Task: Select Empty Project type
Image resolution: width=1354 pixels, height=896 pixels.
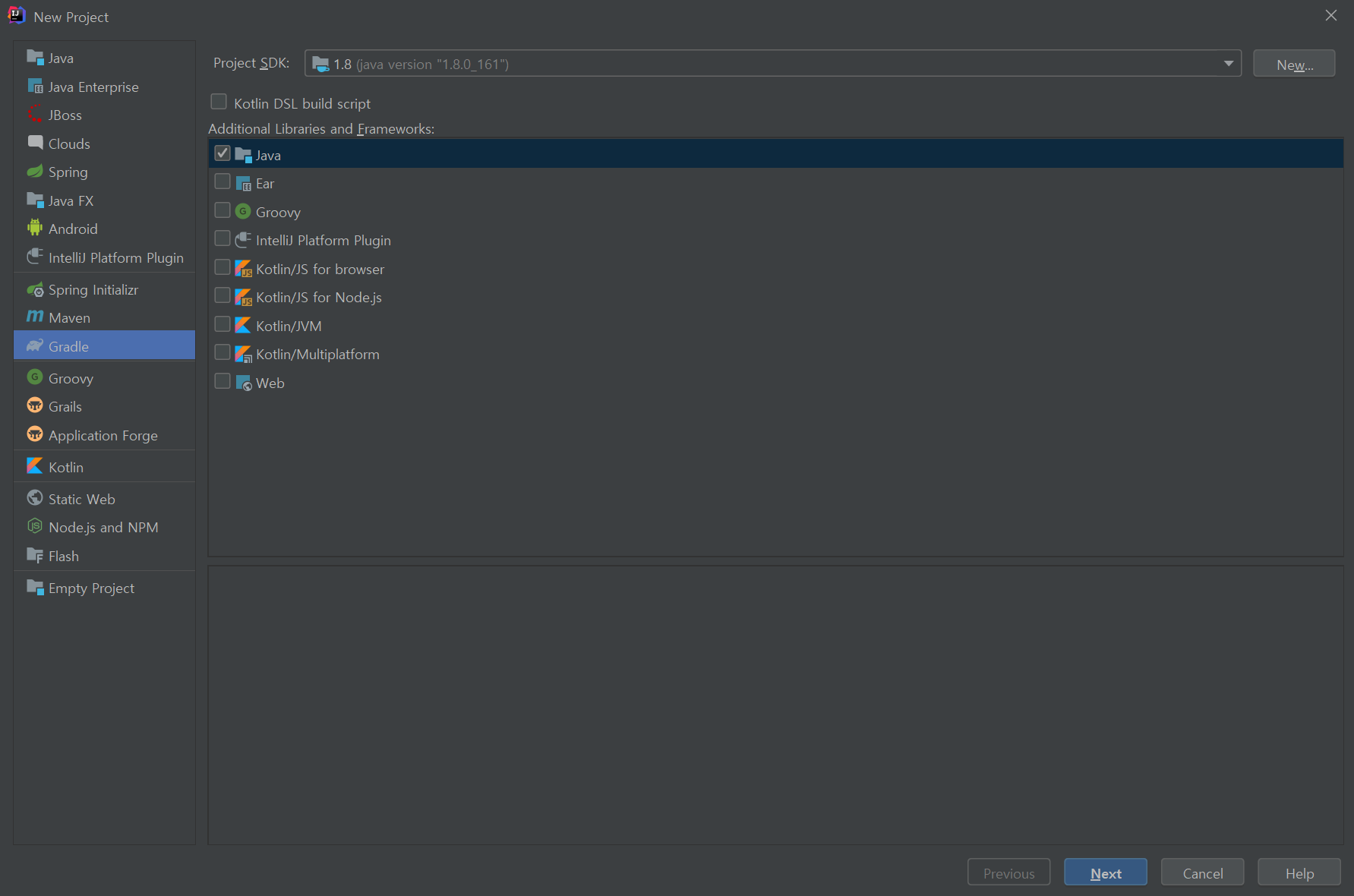Action: tap(104, 588)
